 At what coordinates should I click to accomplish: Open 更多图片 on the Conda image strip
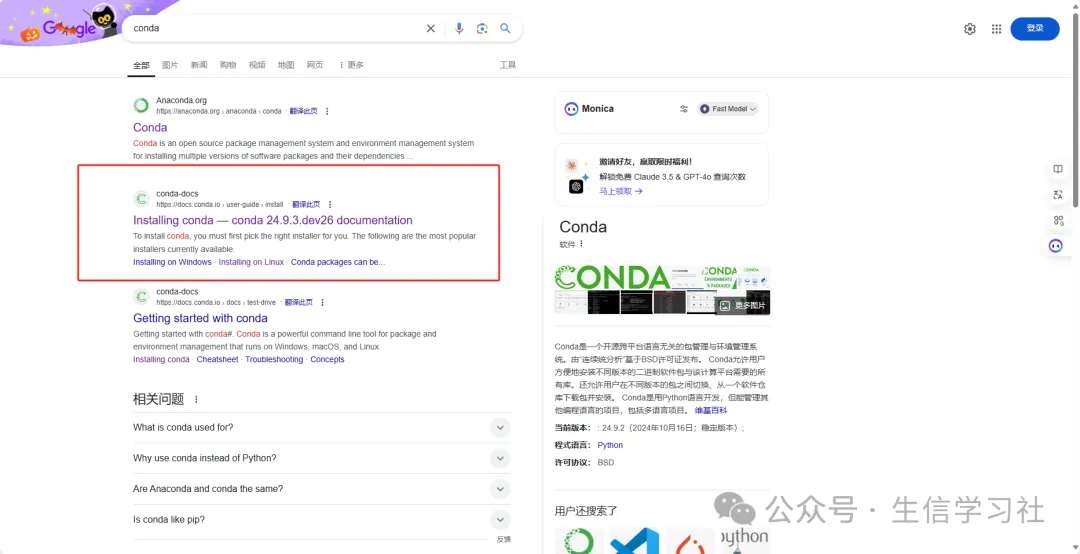tap(742, 305)
